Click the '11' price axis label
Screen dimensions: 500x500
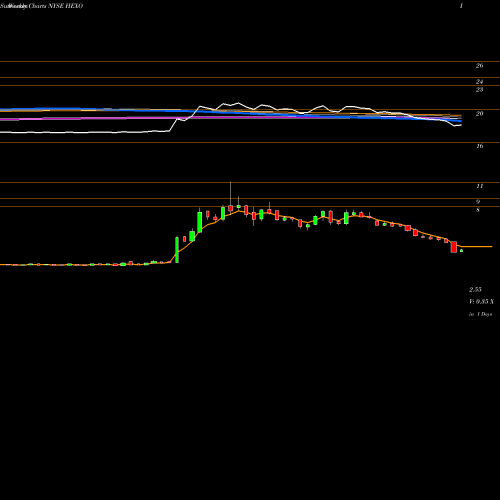pos(479,186)
